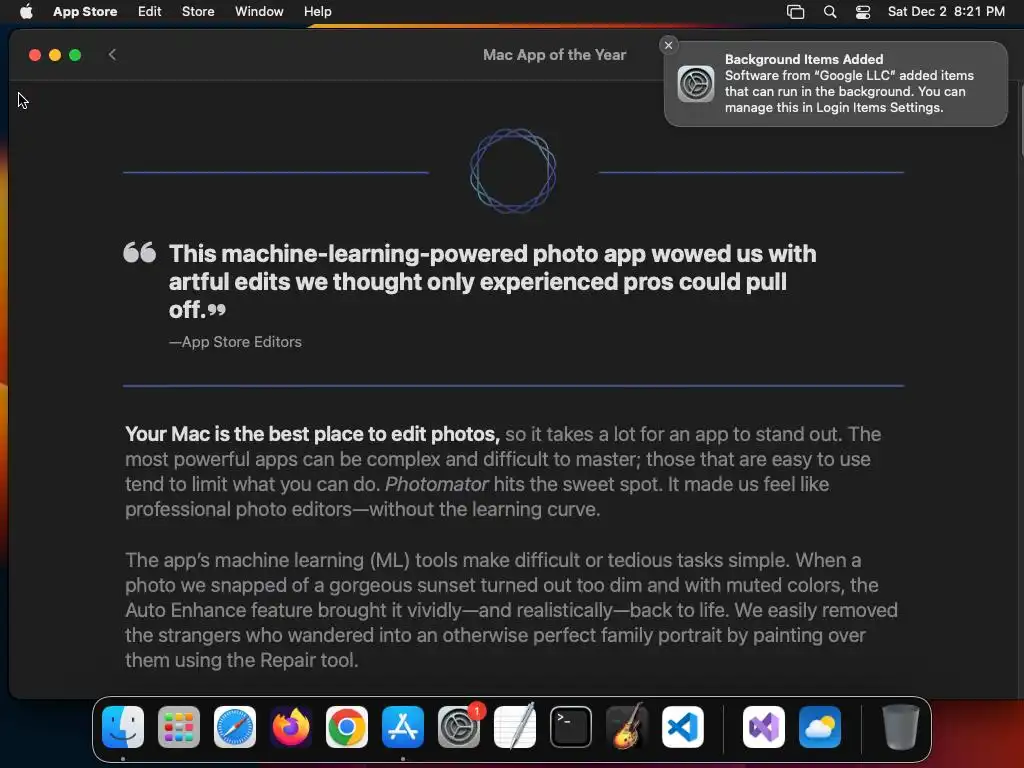
Task: Open the Edit menu
Action: [150, 12]
